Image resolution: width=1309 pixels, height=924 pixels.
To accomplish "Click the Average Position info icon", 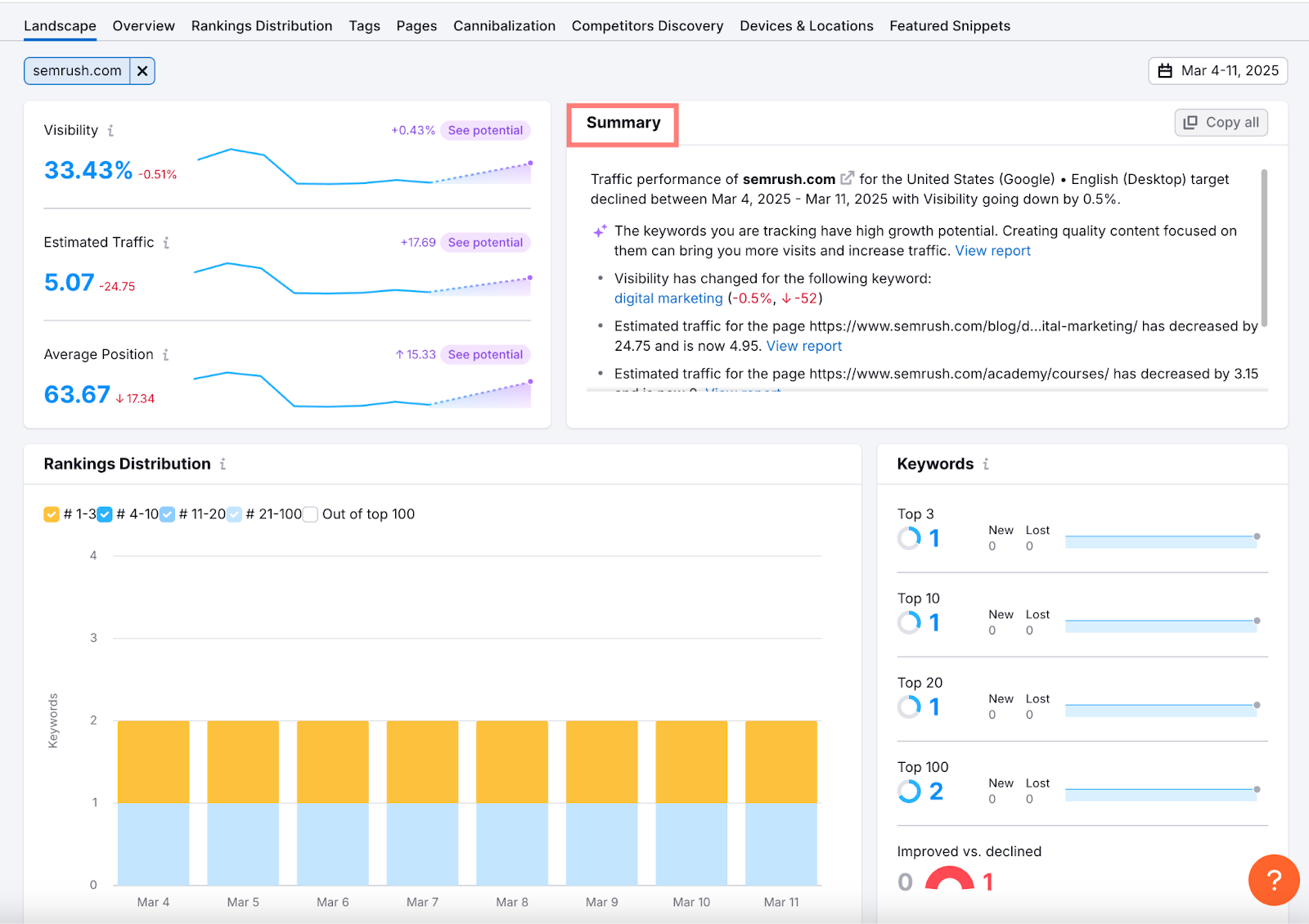I will pyautogui.click(x=164, y=354).
